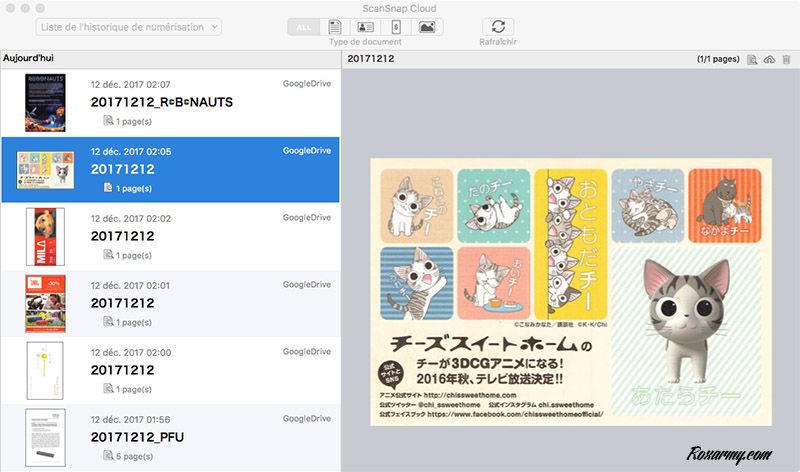Click the page search icon in preview header

pos(751,60)
